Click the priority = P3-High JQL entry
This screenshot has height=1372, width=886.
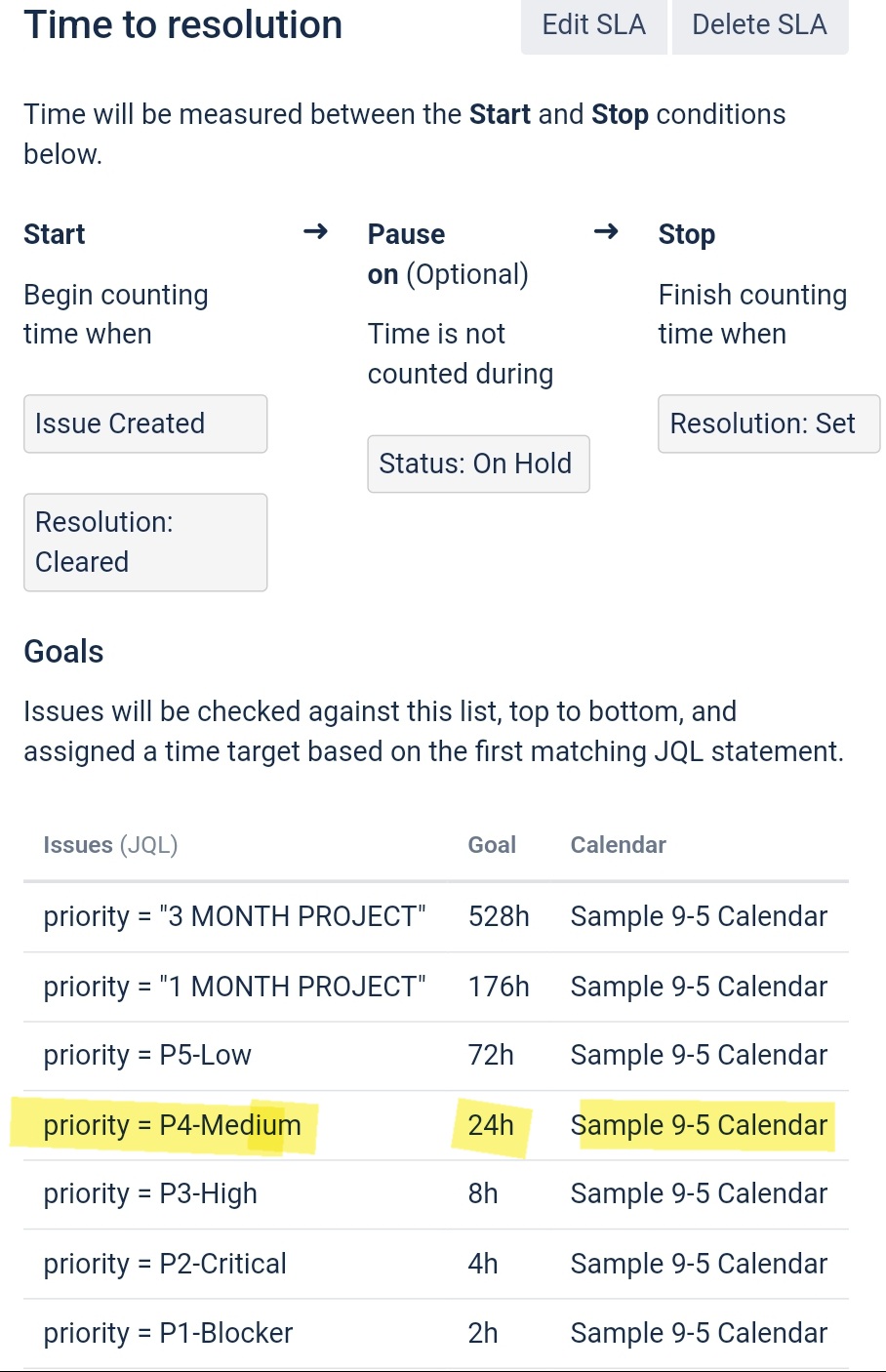click(x=150, y=1194)
